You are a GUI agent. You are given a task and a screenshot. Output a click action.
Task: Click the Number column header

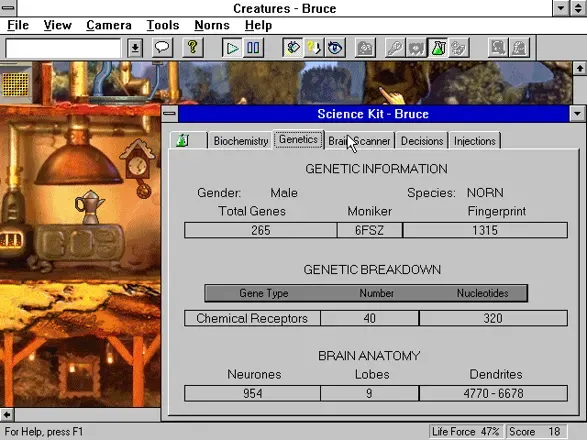pyautogui.click(x=376, y=293)
